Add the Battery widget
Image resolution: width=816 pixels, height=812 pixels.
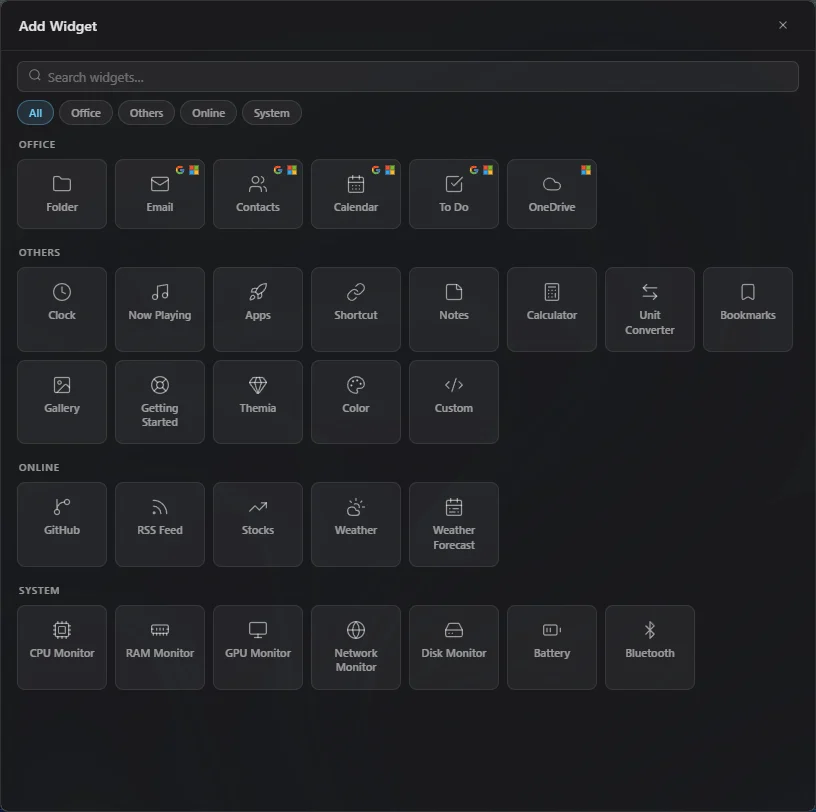pos(552,647)
